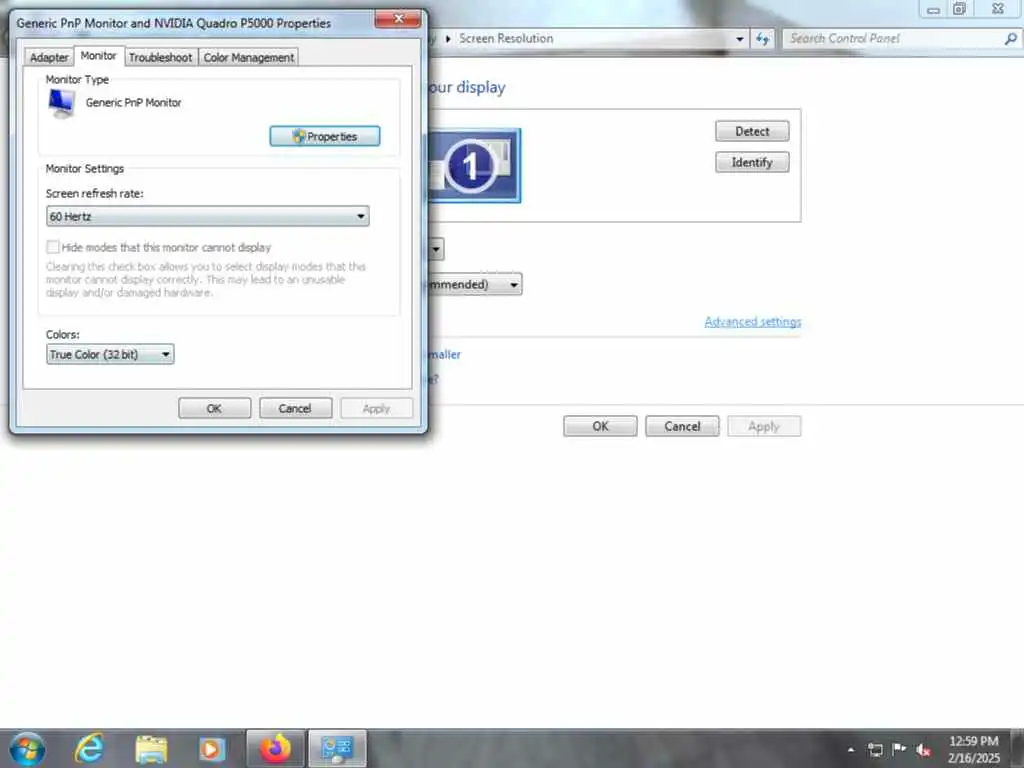Click the network tray icon
This screenshot has width=1024, height=768.
click(x=875, y=750)
